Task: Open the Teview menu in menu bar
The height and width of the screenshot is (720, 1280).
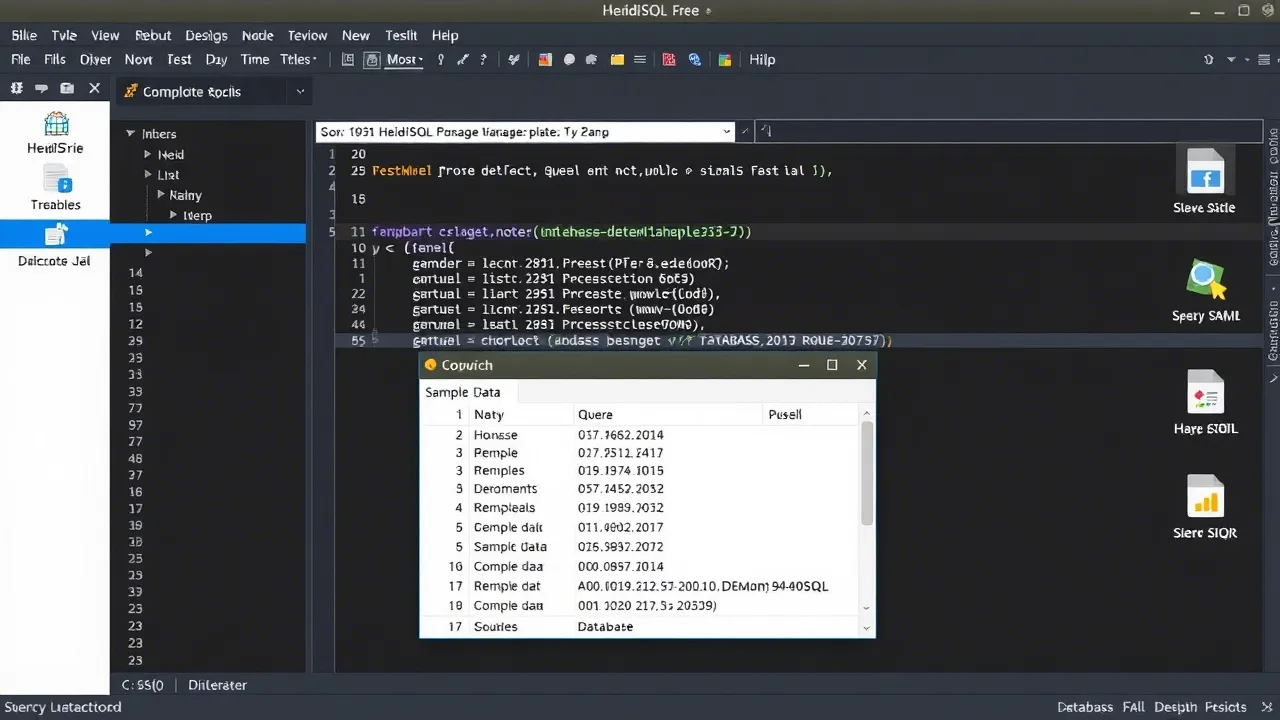Action: [307, 35]
